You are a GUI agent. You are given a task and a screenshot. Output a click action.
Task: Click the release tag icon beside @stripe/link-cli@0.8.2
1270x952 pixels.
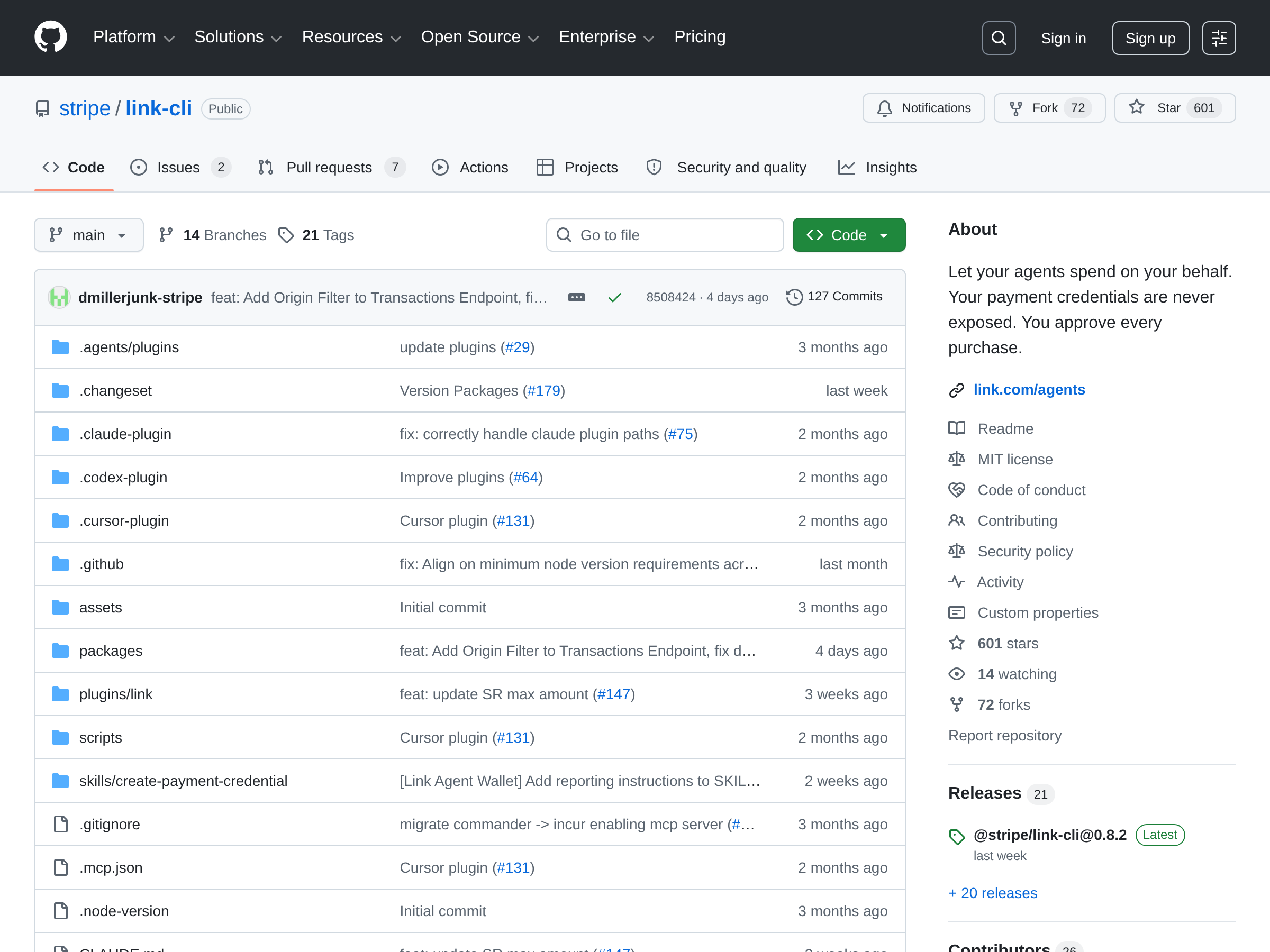click(x=957, y=837)
